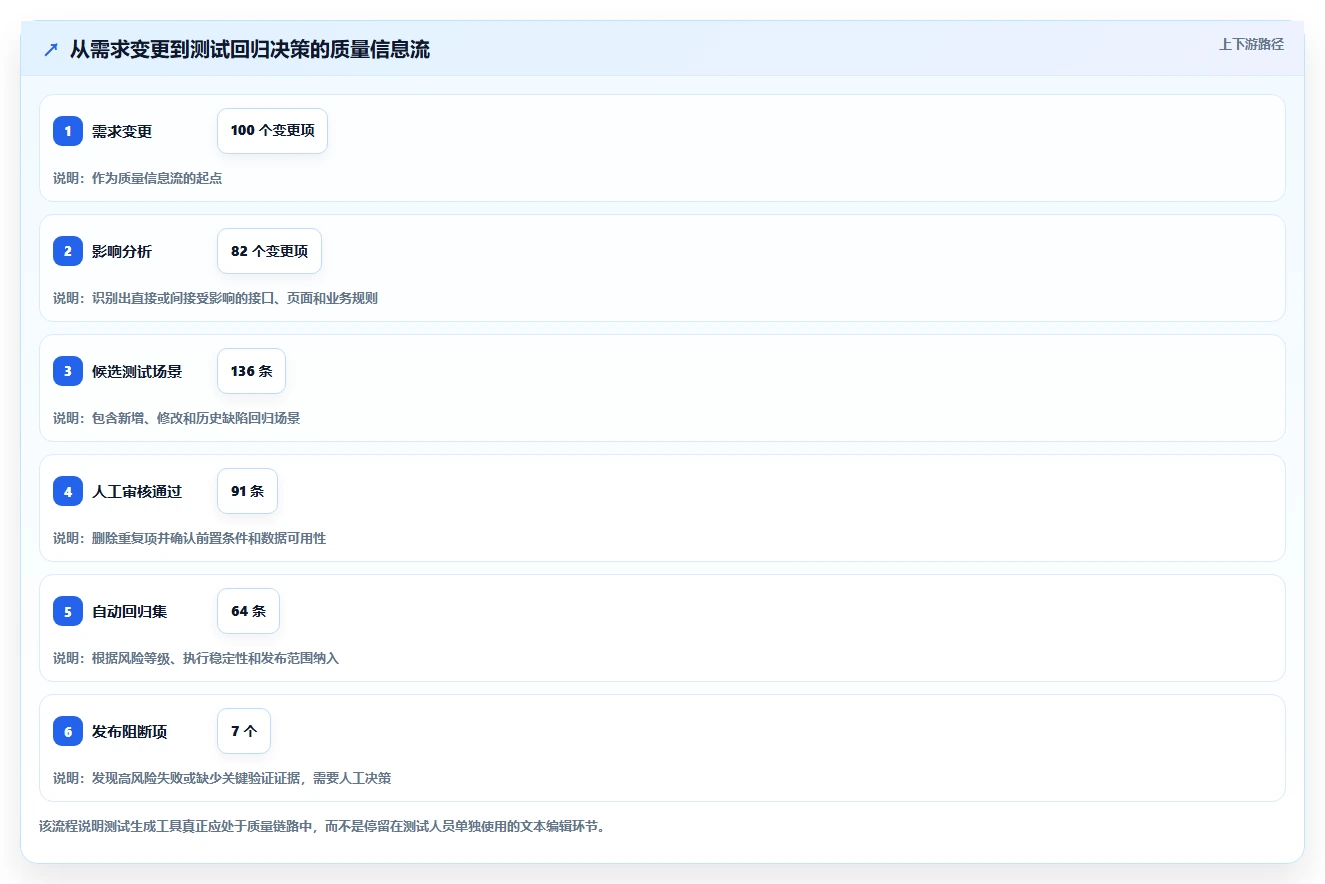
Task: Click the step 1 number badge
Action: click(x=68, y=131)
